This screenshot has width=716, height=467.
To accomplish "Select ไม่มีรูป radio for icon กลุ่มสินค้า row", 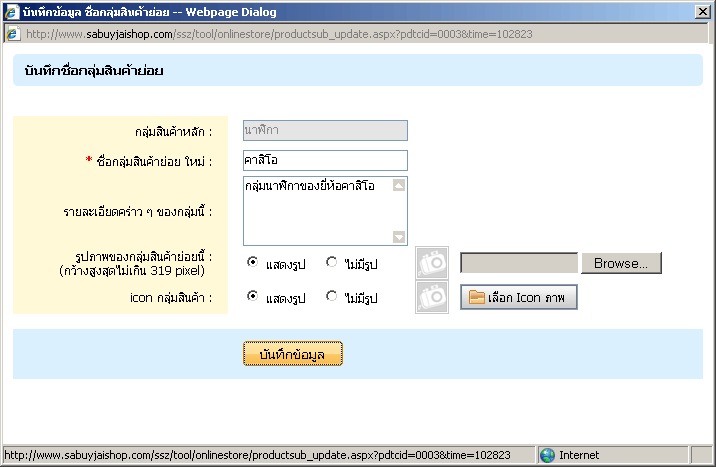I will 332,296.
